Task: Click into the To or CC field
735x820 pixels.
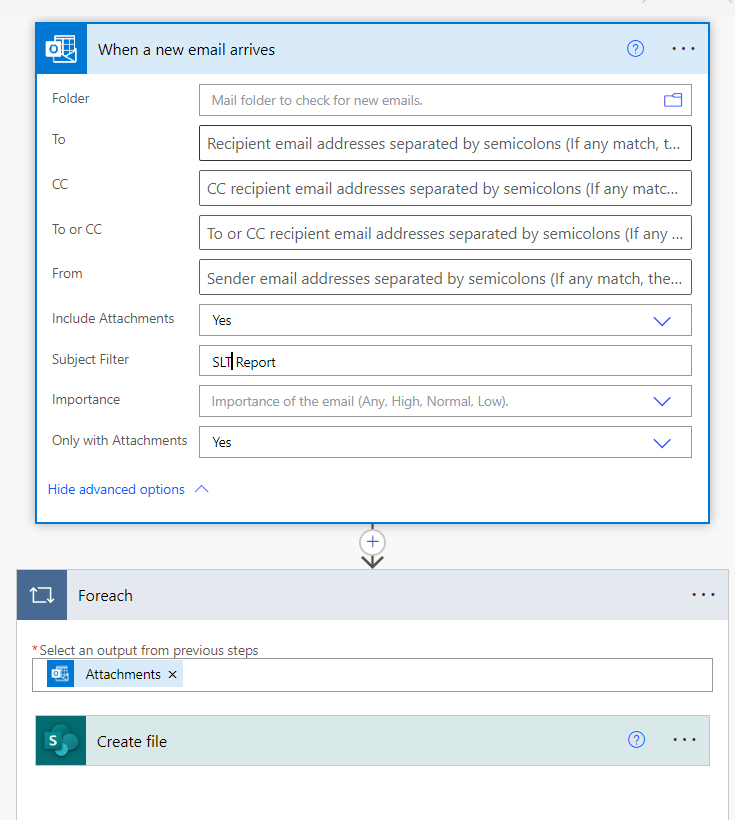Action: (x=445, y=233)
